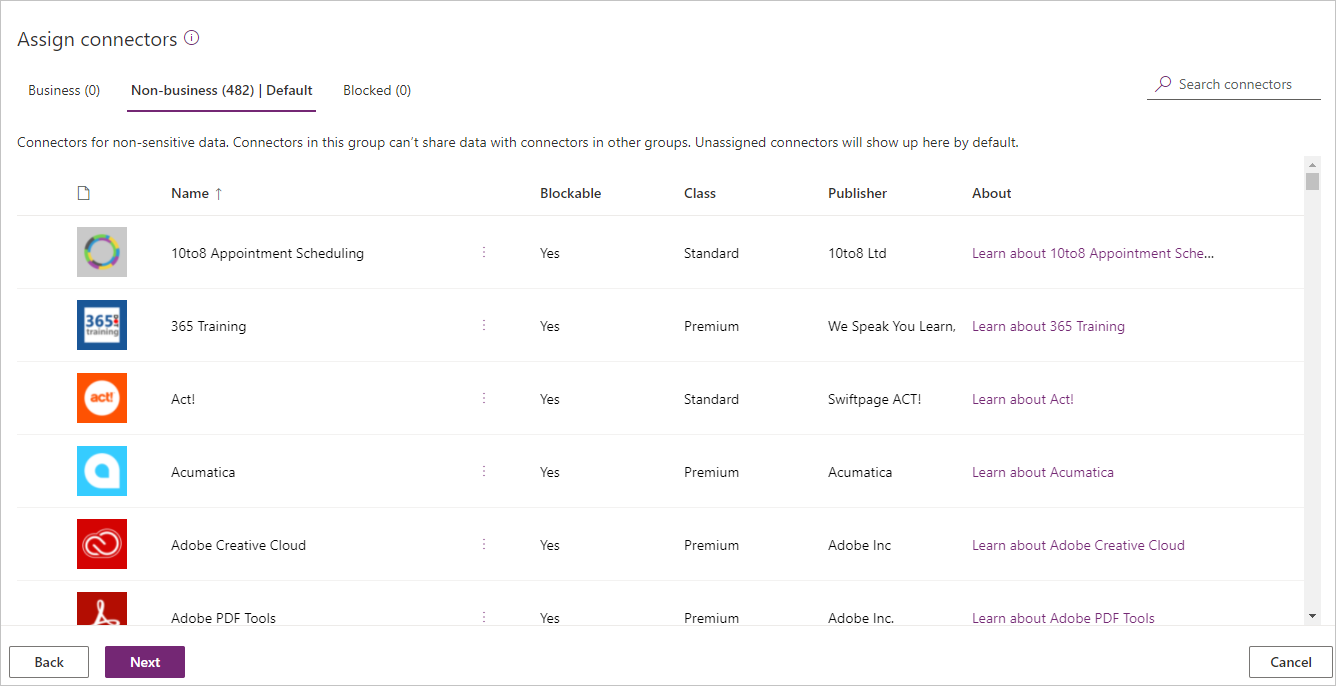Click the Next button
The width and height of the screenshot is (1336, 686).
pos(145,662)
